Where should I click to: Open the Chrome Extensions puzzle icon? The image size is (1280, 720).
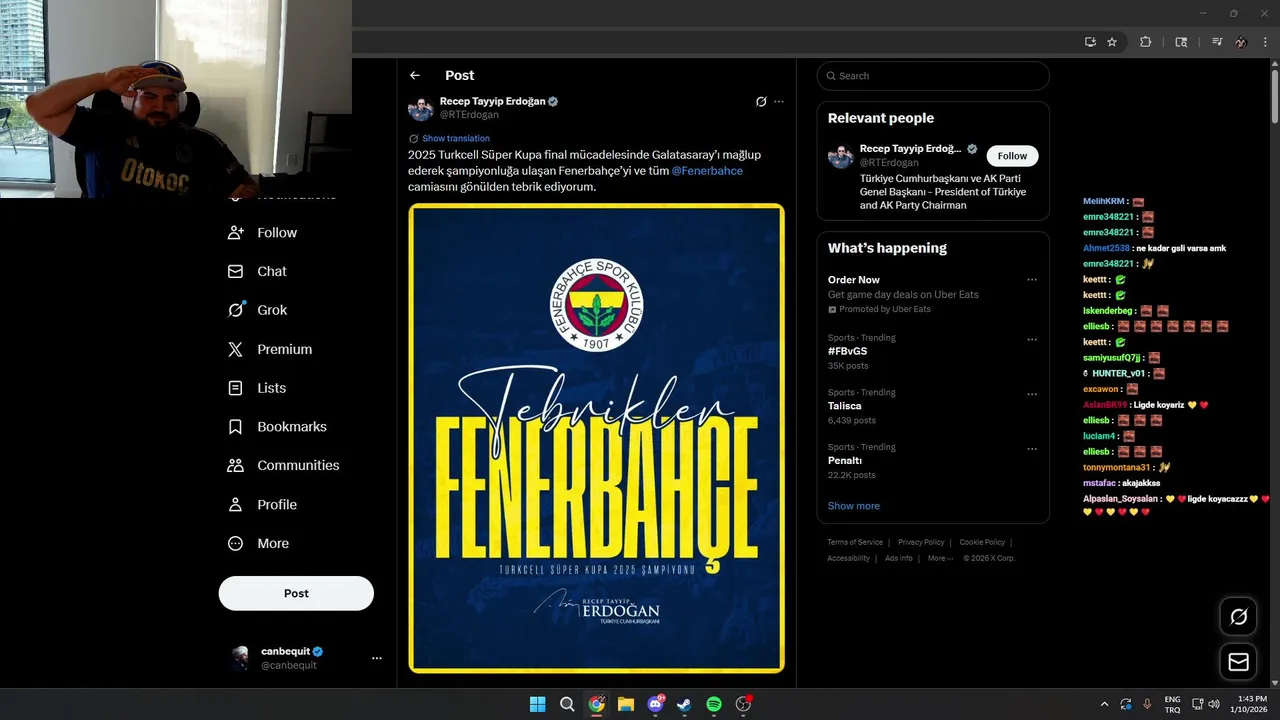pyautogui.click(x=1146, y=42)
